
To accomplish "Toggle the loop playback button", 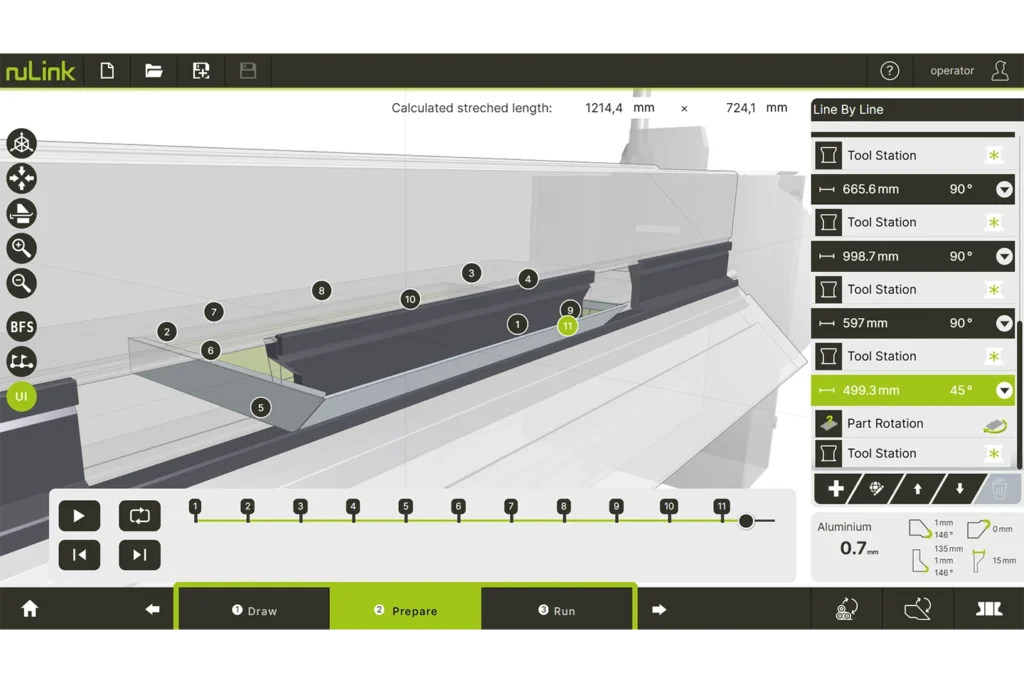I will pos(139,516).
